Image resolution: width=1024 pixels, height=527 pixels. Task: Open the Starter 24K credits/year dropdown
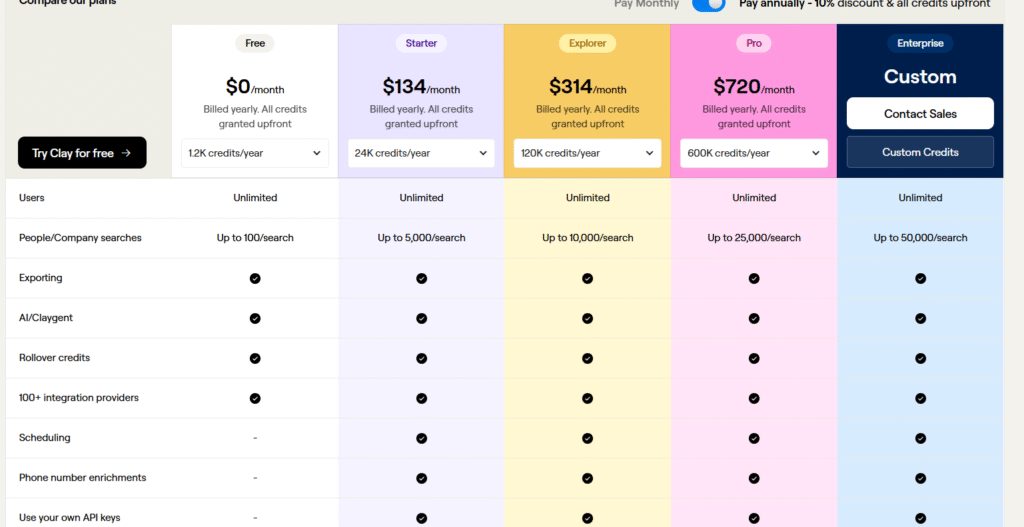point(421,153)
